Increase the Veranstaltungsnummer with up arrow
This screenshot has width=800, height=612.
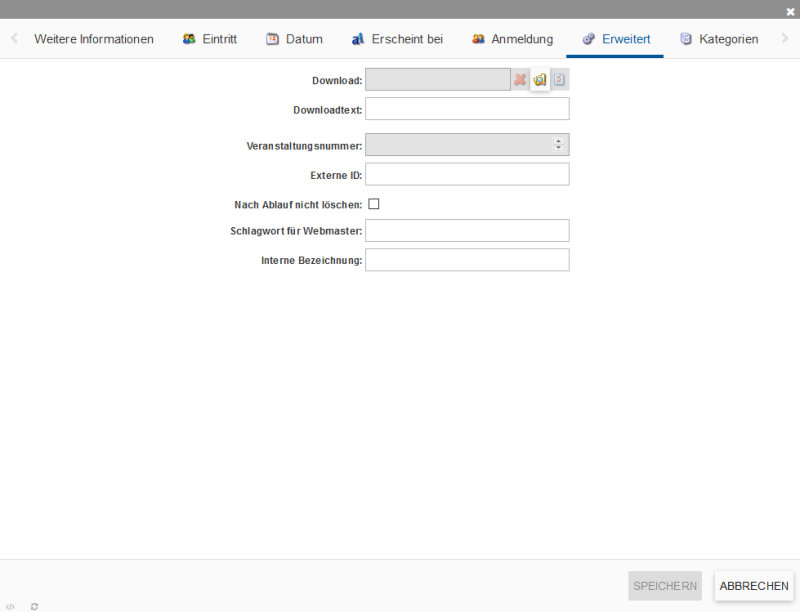(558, 140)
